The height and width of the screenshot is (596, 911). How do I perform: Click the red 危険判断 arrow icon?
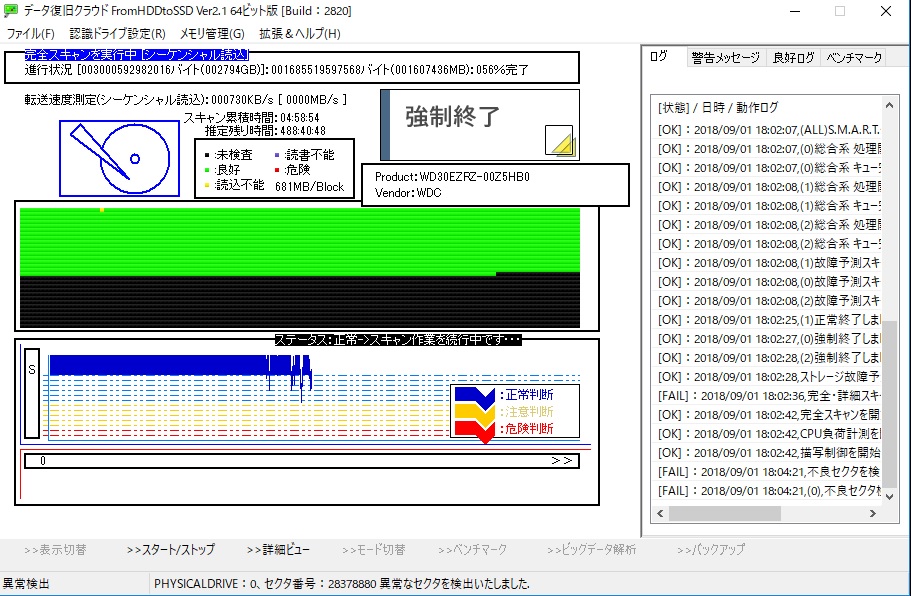coord(475,428)
